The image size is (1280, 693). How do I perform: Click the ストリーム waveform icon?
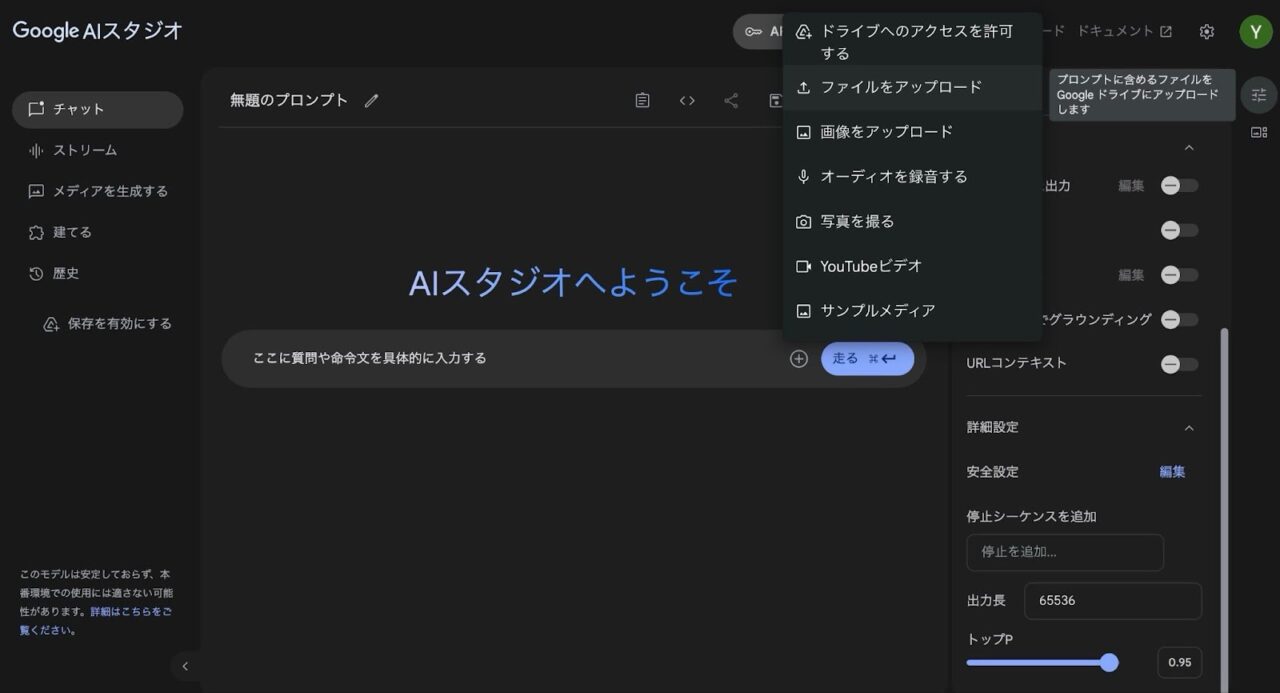click(37, 150)
